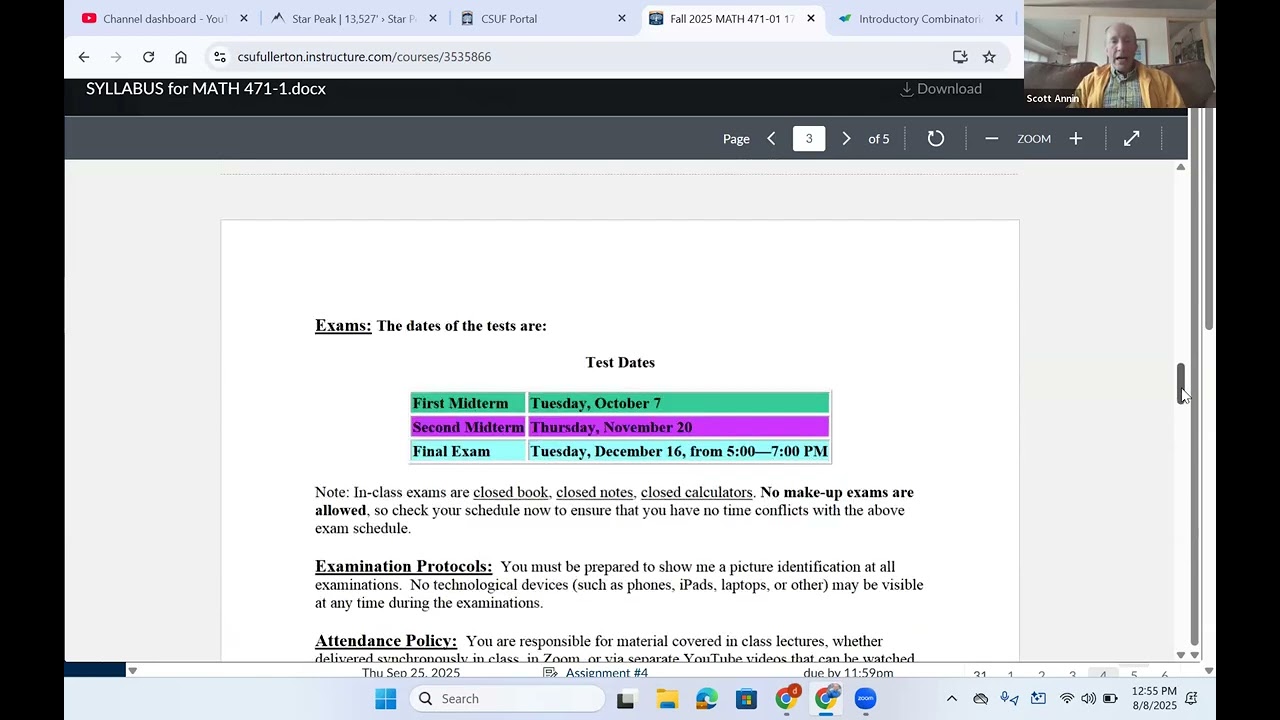
Task: Open Microsoft Store from the taskbar
Action: (747, 699)
